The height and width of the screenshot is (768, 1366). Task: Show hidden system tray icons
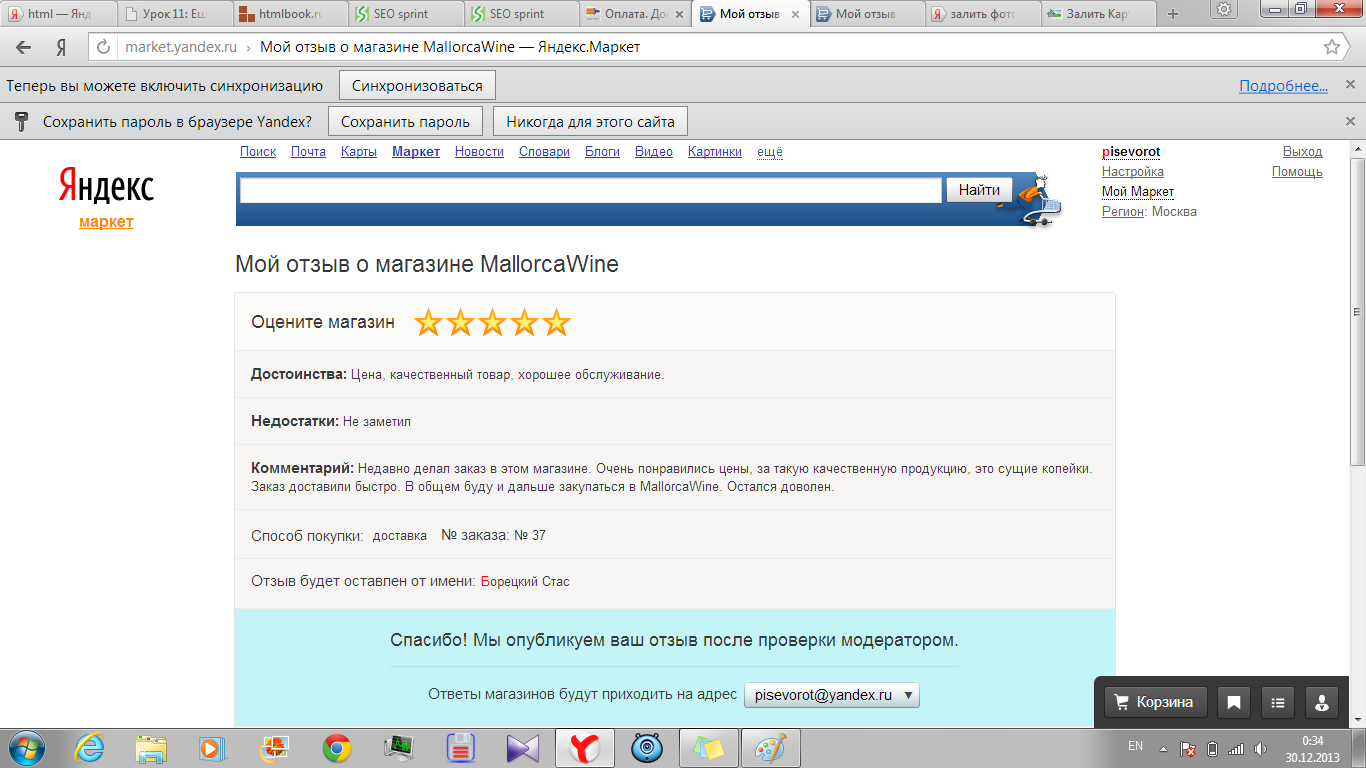[x=1163, y=749]
